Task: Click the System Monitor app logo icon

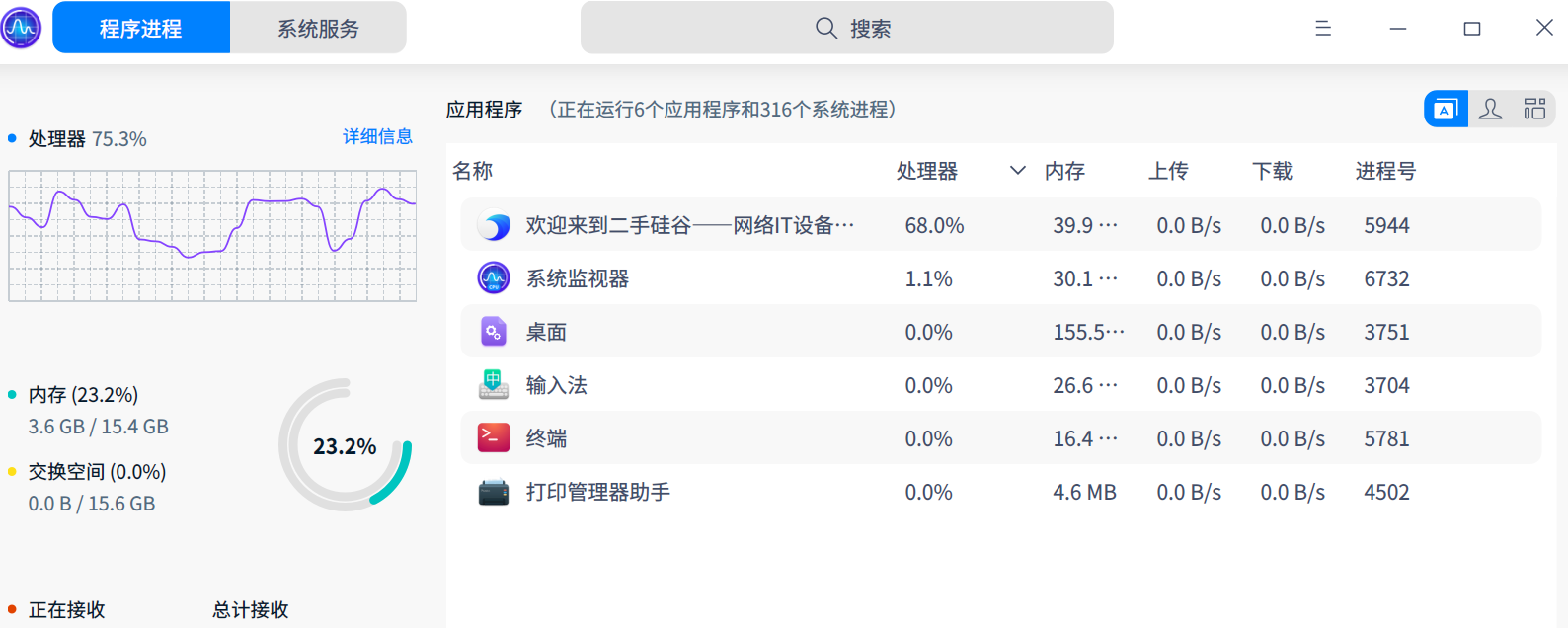Action: tap(22, 28)
